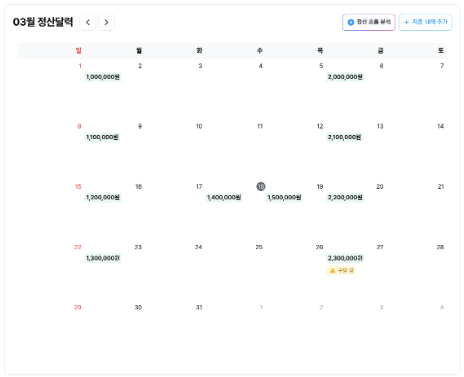
Task: Select date 13 in the calendar
Action: (380, 126)
